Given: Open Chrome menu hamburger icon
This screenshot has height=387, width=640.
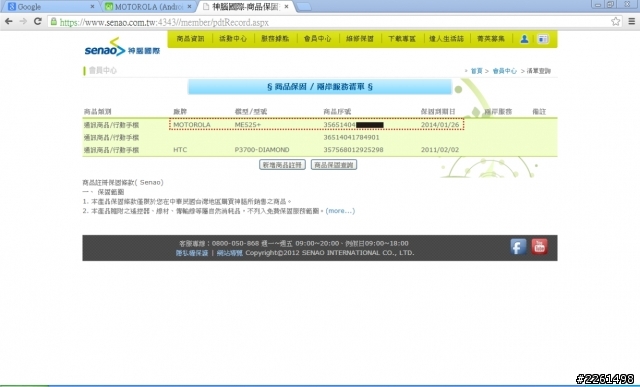Looking at the screenshot, I should pos(631,22).
